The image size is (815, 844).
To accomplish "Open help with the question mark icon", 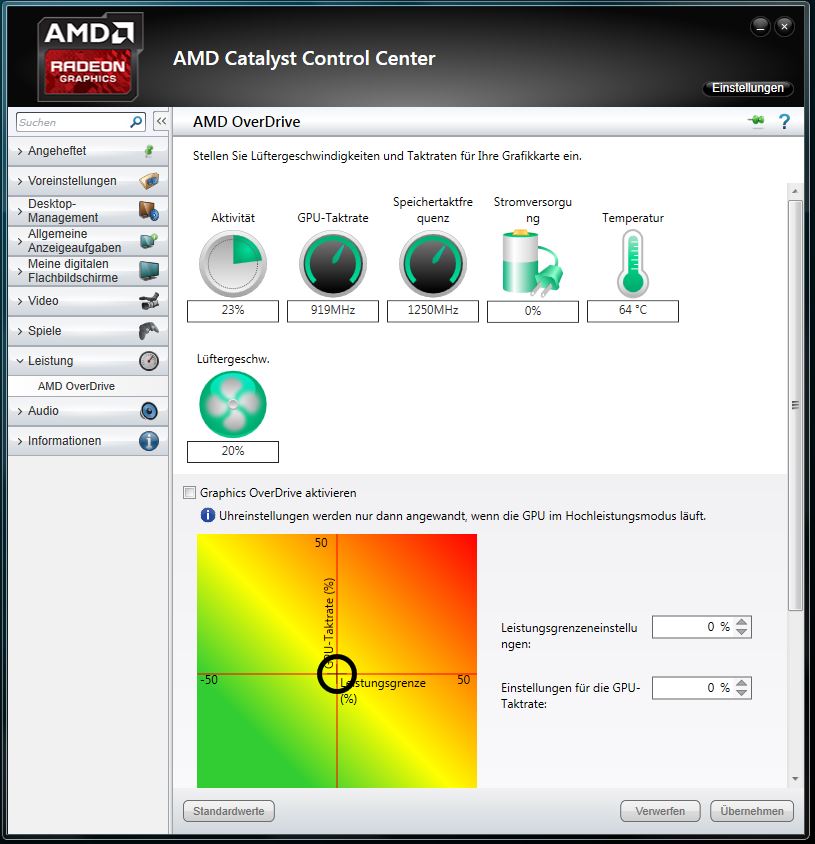I will pos(784,122).
